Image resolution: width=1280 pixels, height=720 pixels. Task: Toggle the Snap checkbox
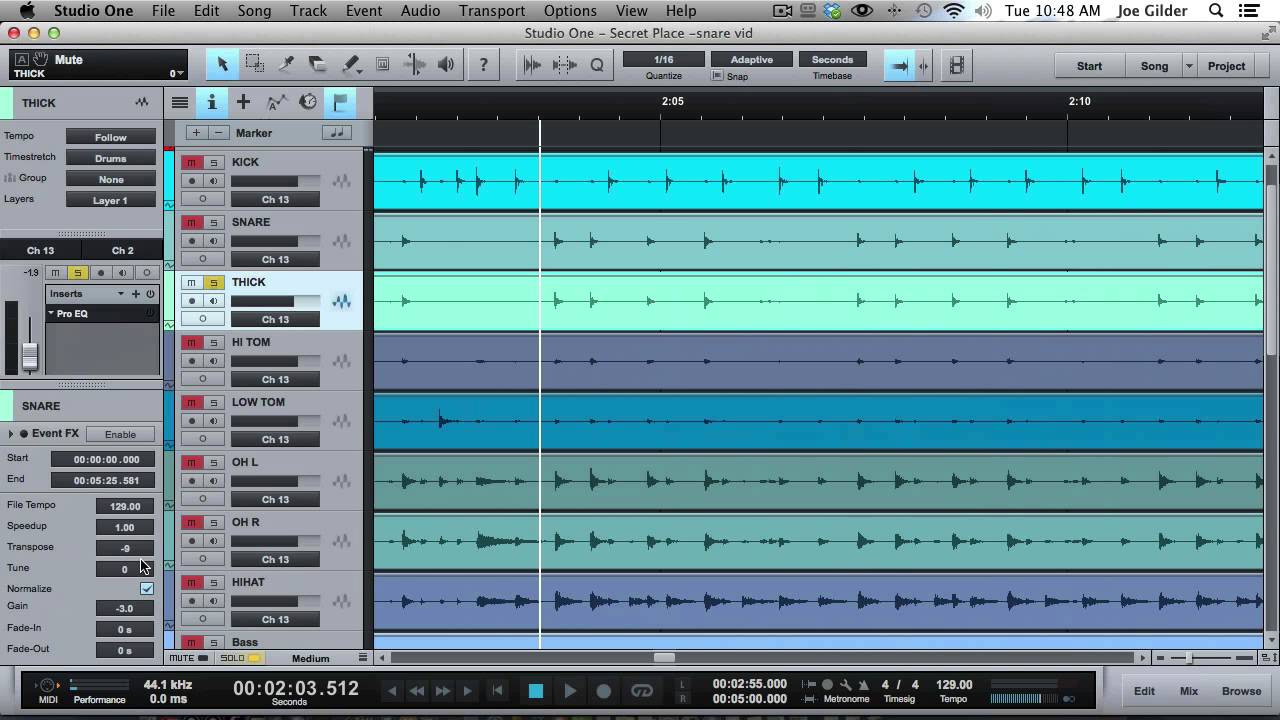click(718, 76)
